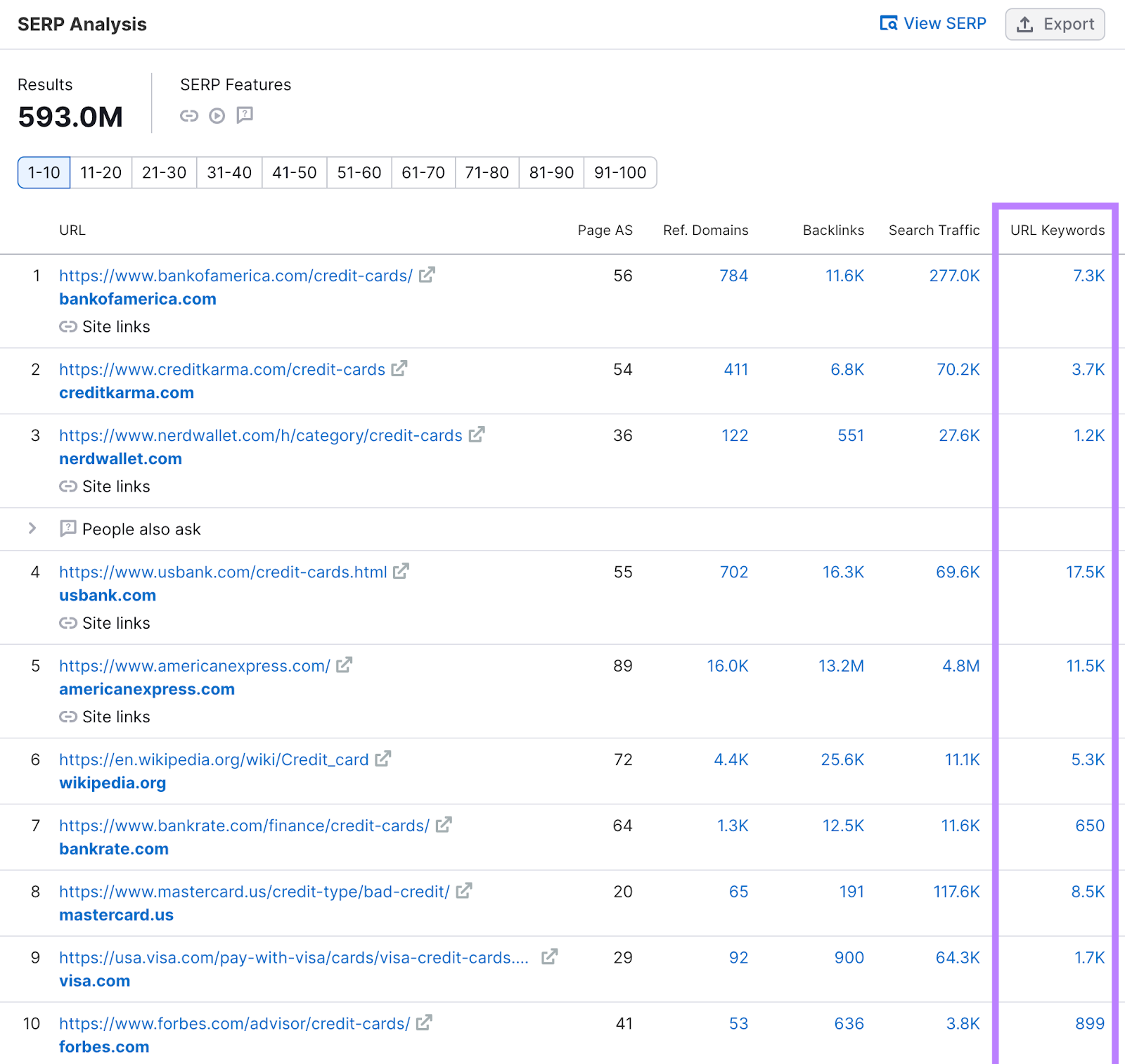Click the People also ask row icon
This screenshot has width=1125, height=1064.
(68, 528)
